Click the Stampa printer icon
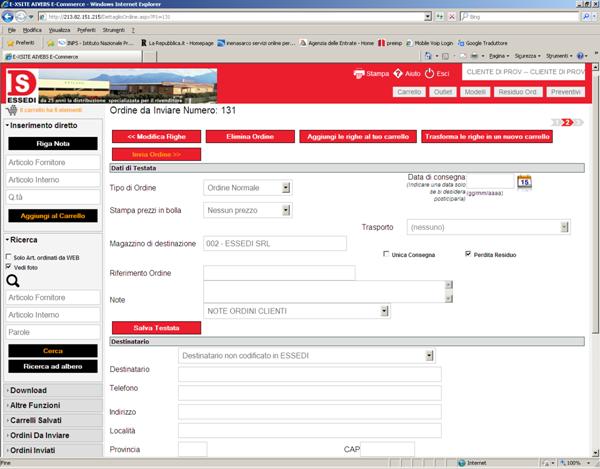600x469 pixels. tap(359, 74)
